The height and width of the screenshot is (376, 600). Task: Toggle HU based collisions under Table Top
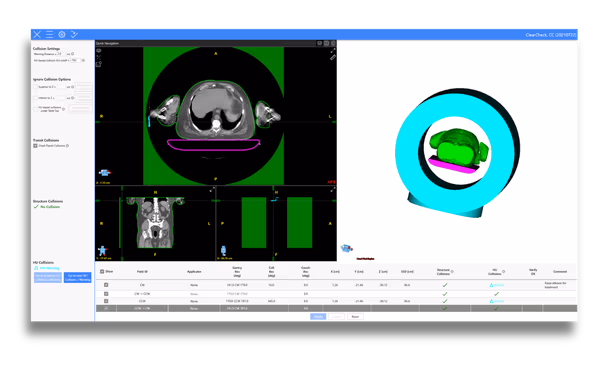coord(35,109)
